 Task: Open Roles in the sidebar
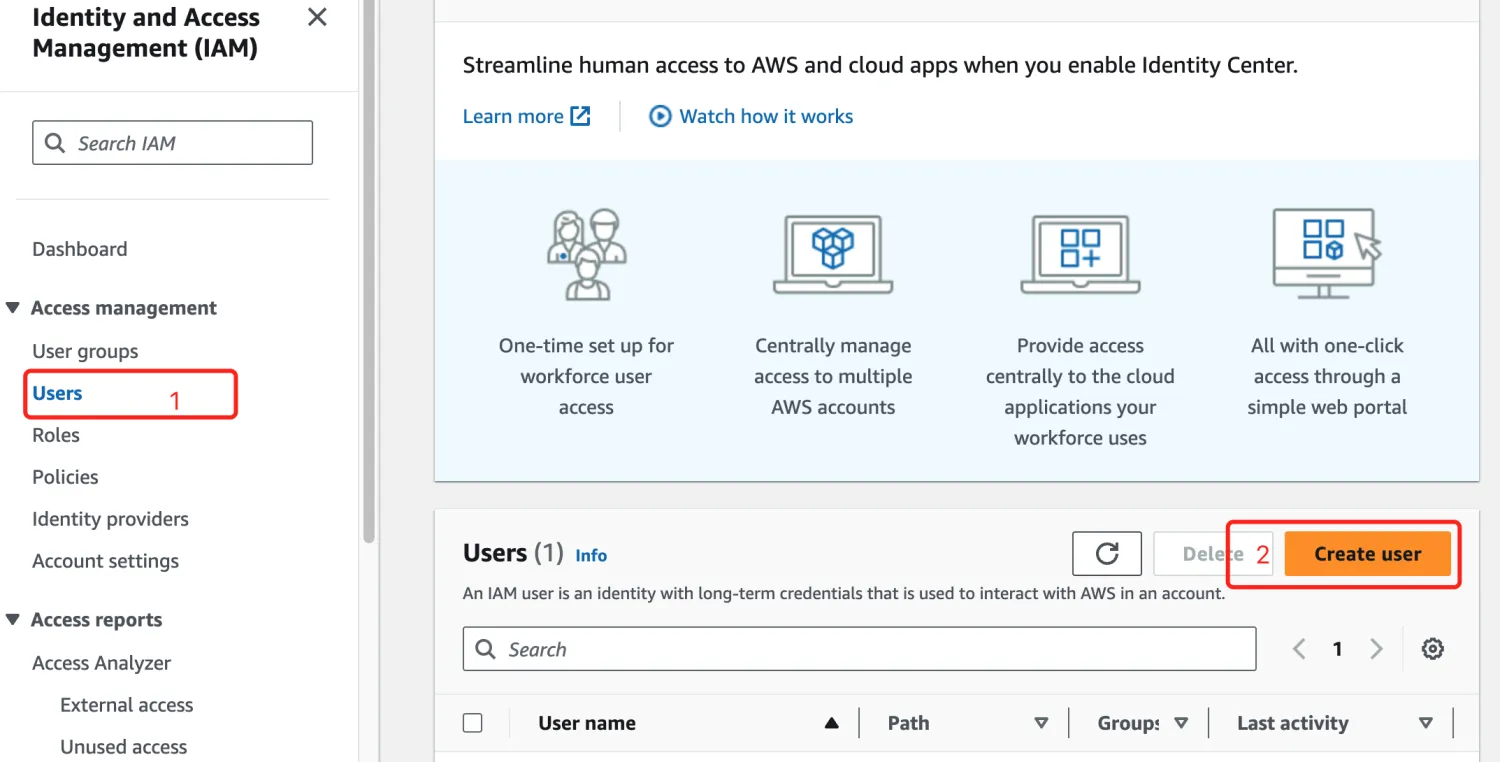tap(56, 435)
